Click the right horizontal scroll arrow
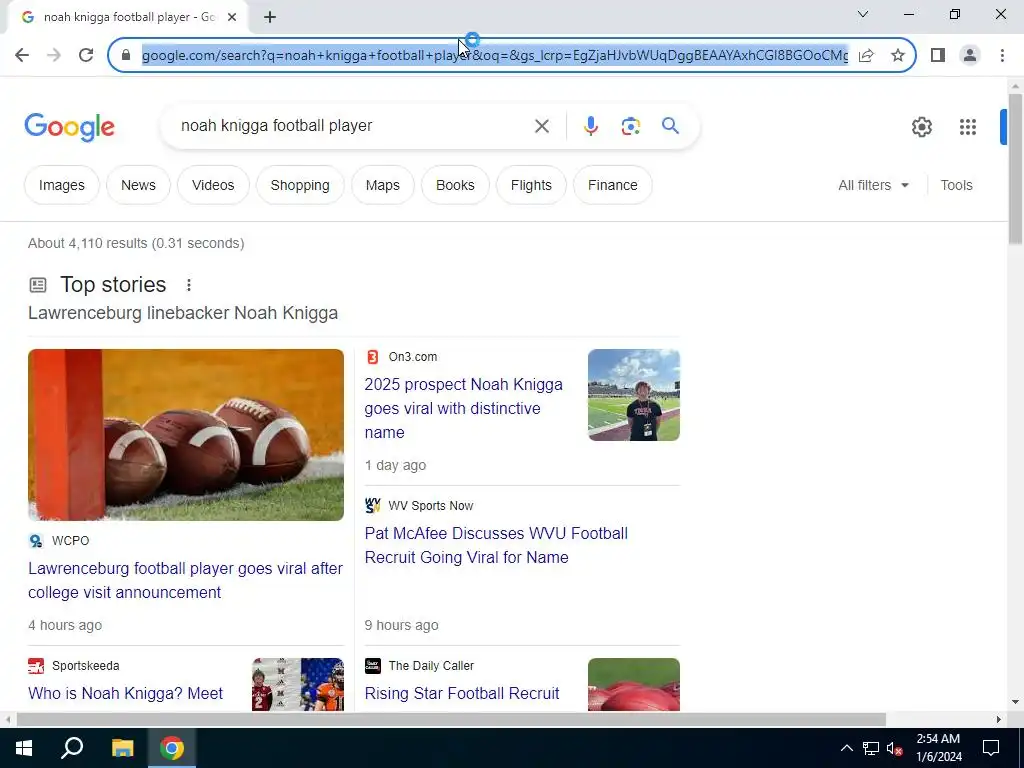Screen dimensions: 1024x768 (x=999, y=720)
